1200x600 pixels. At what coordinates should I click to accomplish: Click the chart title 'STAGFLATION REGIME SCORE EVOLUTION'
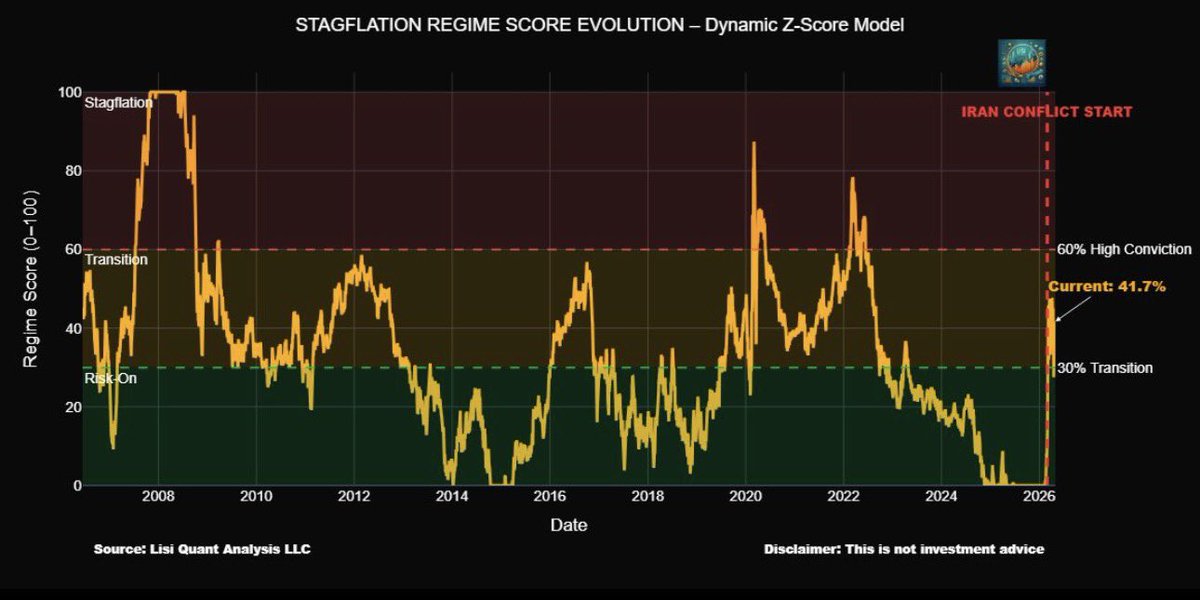coord(490,25)
